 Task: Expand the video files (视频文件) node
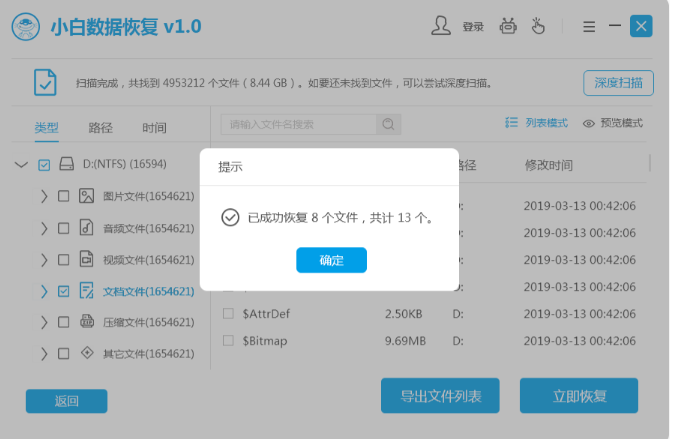[x=44, y=260]
